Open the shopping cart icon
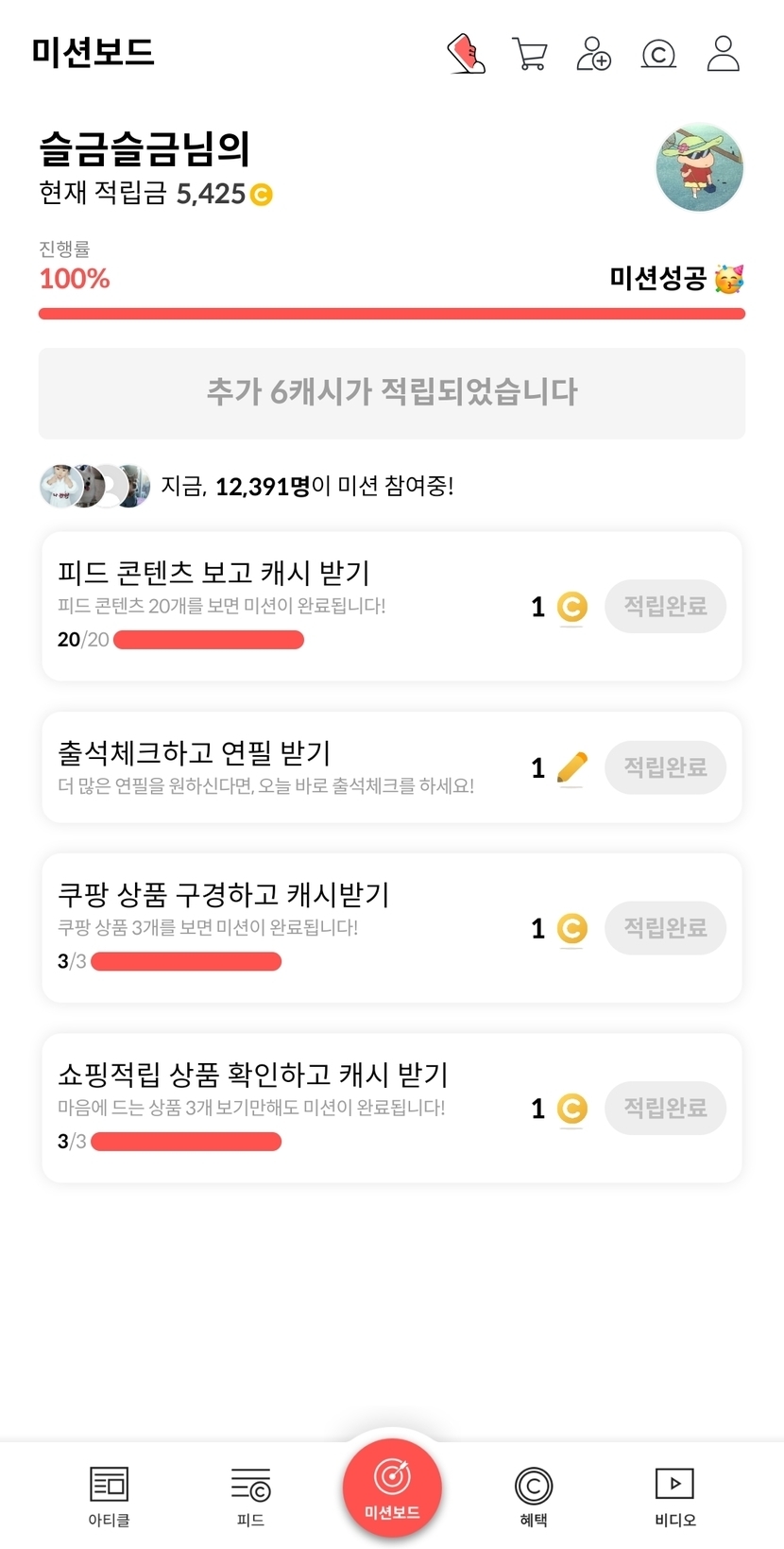The image size is (784, 1549). [529, 54]
